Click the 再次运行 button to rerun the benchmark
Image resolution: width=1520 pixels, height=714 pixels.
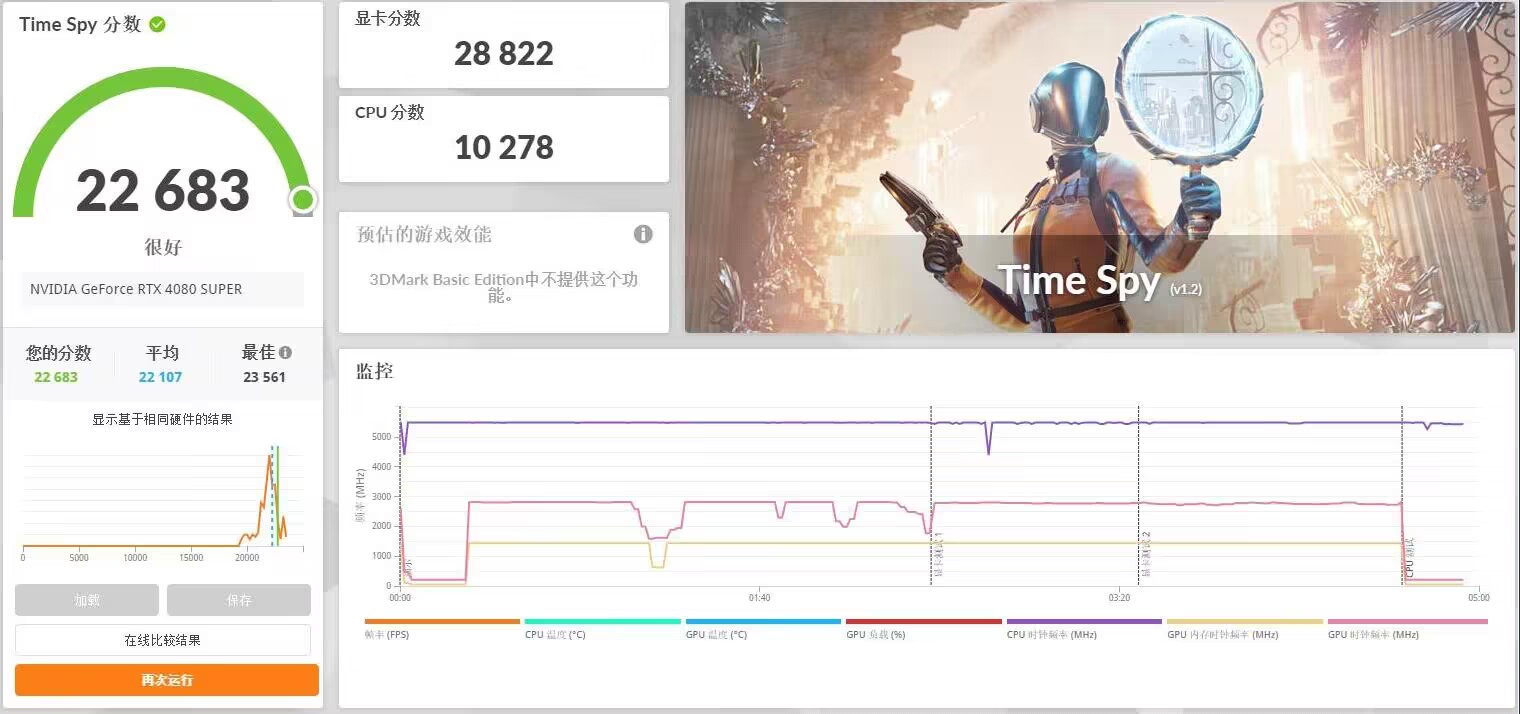(166, 679)
